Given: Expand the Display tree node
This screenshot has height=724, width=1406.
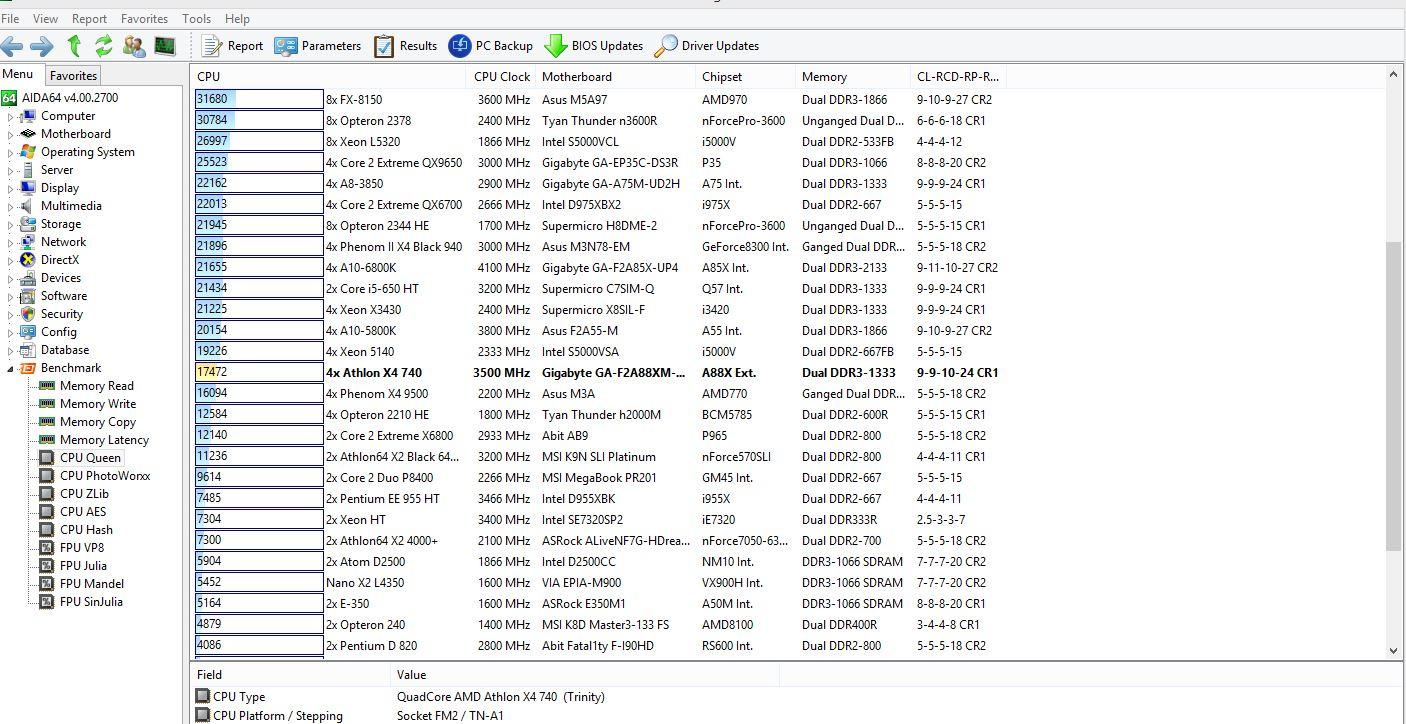Looking at the screenshot, I should tap(11, 188).
